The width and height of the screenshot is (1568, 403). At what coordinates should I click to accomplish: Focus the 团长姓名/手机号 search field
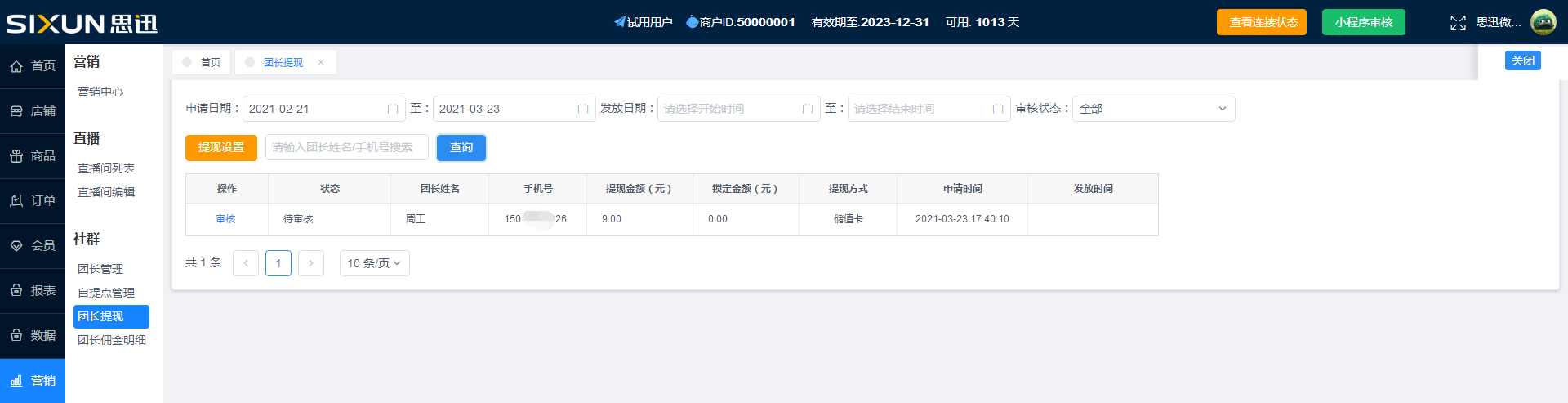pos(347,148)
